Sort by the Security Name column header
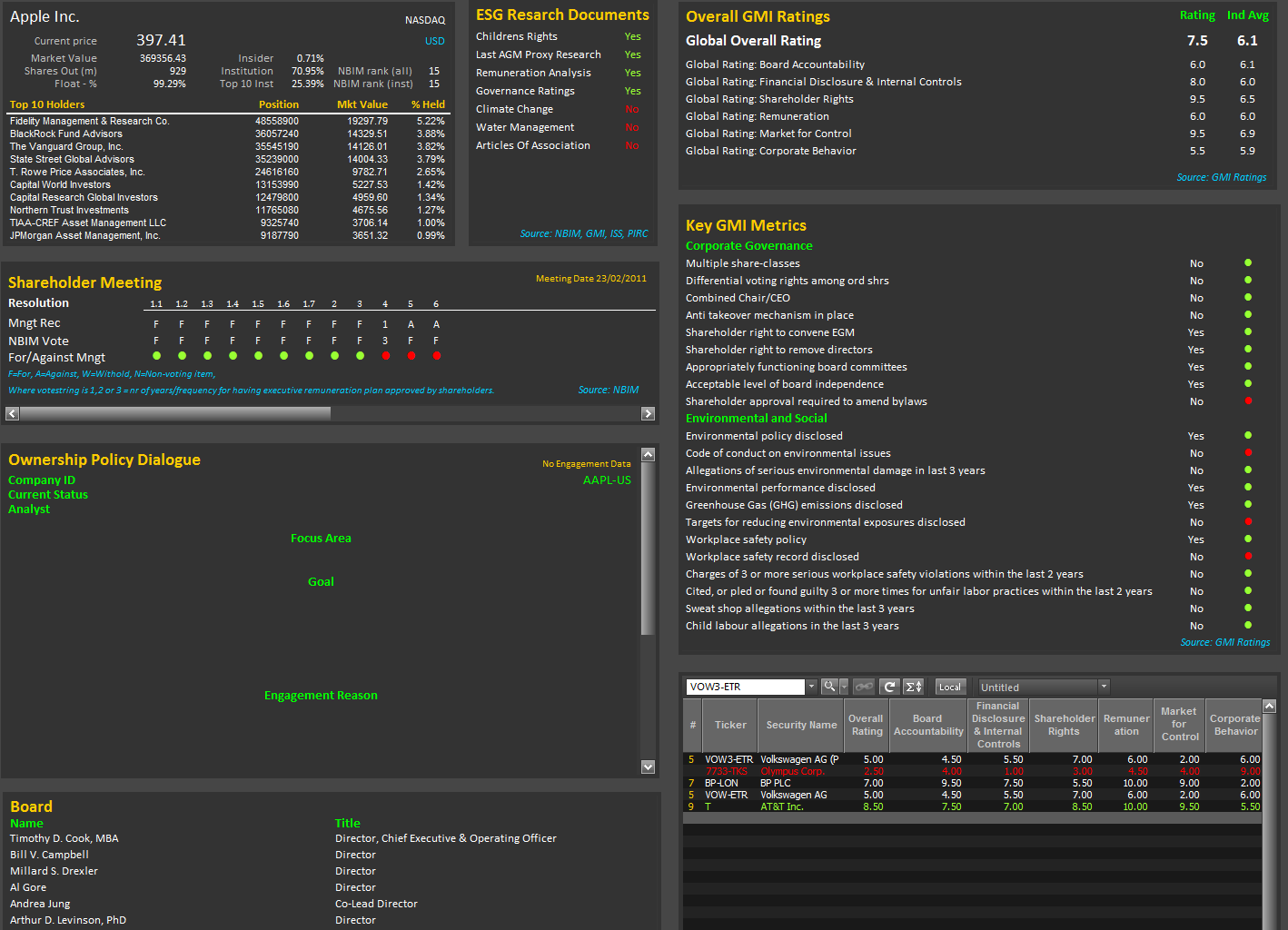The height and width of the screenshot is (930, 1288). click(801, 725)
